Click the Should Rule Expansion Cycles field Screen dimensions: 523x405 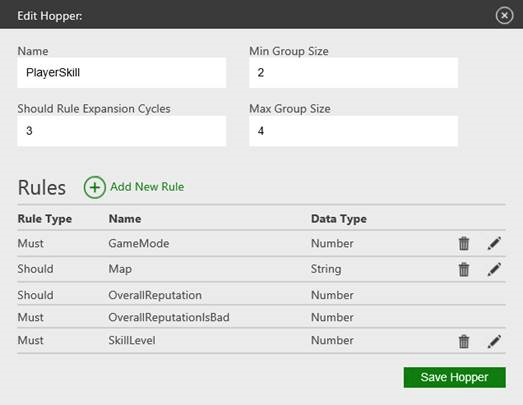(x=122, y=131)
